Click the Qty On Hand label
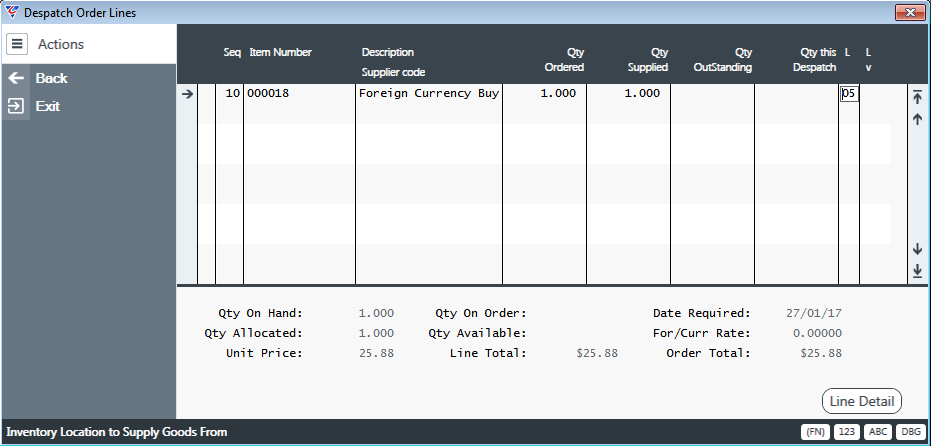The image size is (932, 446). (260, 313)
